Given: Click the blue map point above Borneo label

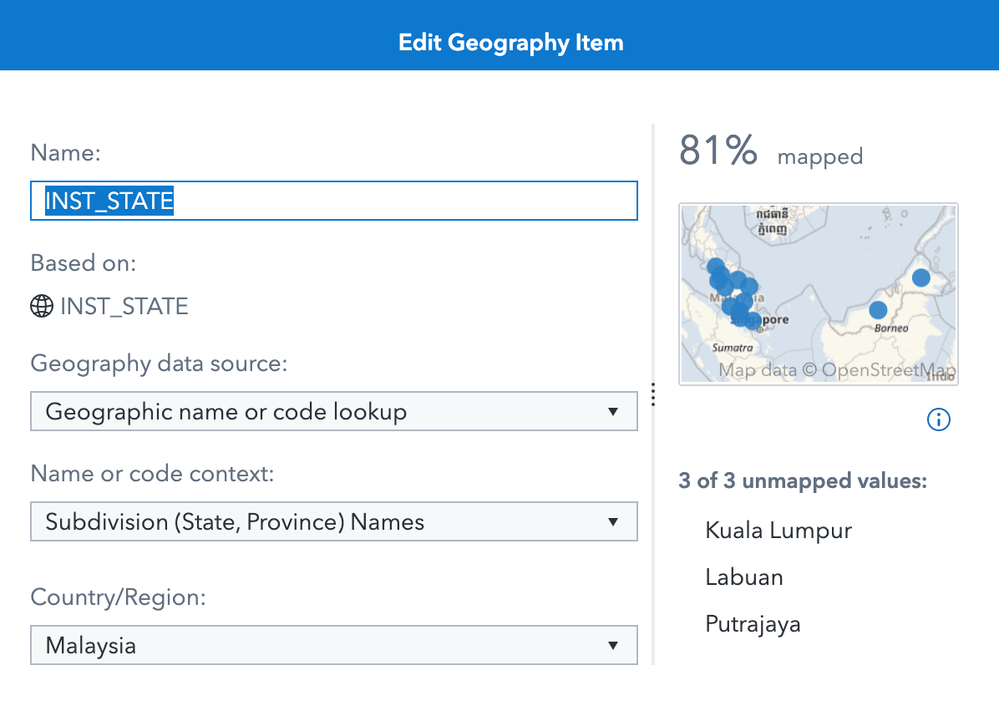Looking at the screenshot, I should point(878,310).
